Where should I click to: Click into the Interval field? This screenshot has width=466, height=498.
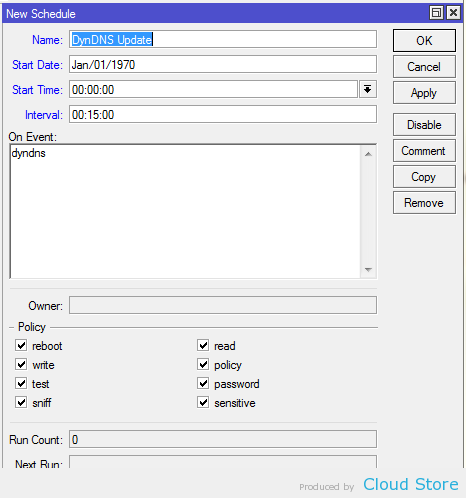(x=223, y=115)
